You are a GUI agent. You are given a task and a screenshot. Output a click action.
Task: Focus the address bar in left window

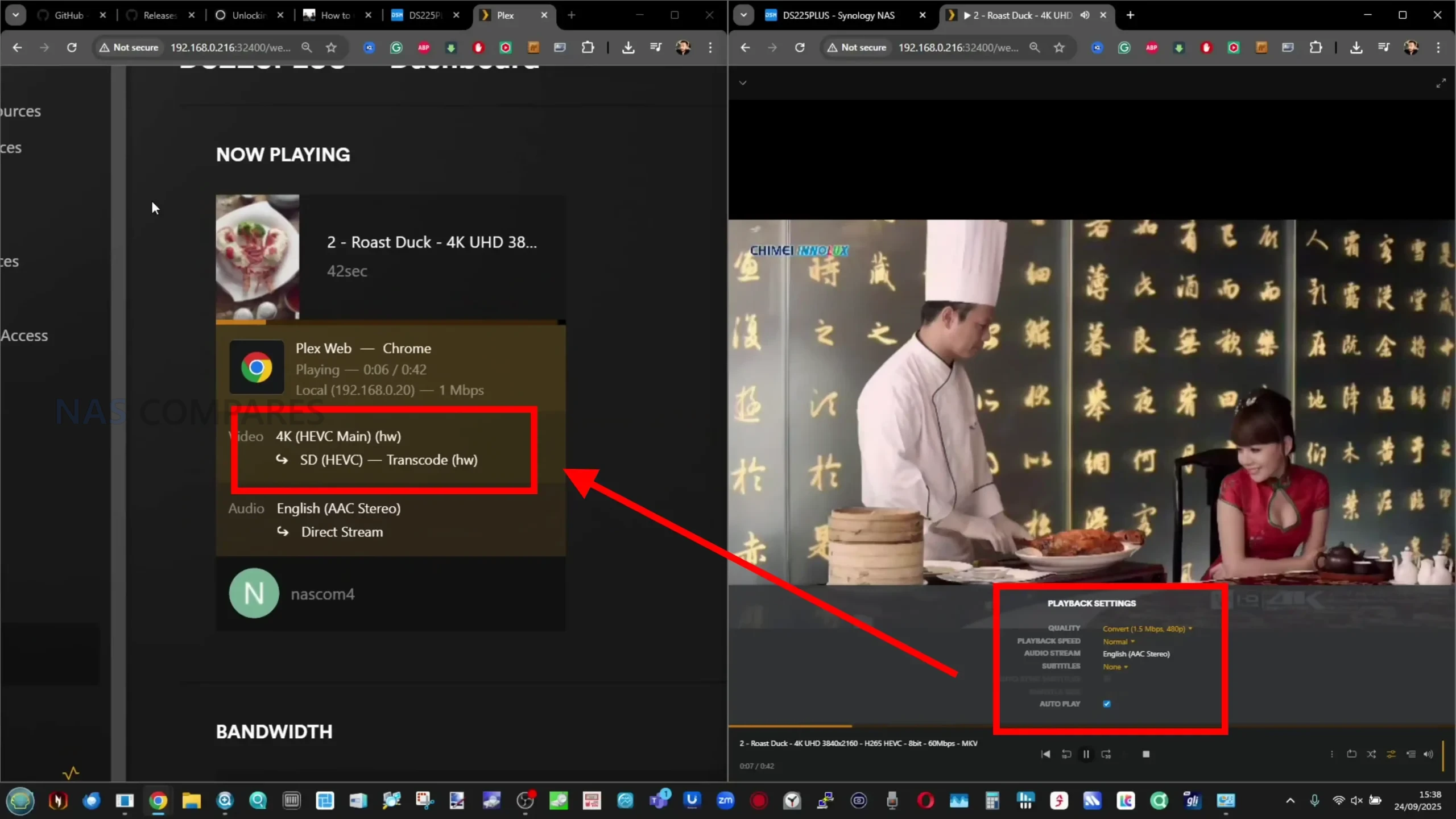pyautogui.click(x=230, y=47)
